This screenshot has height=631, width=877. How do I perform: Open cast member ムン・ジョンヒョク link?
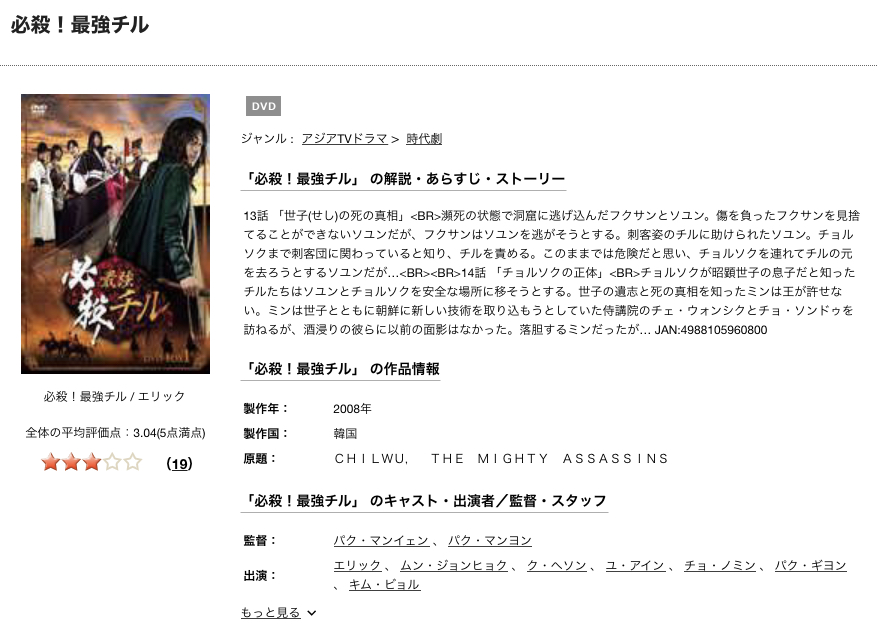(454, 566)
